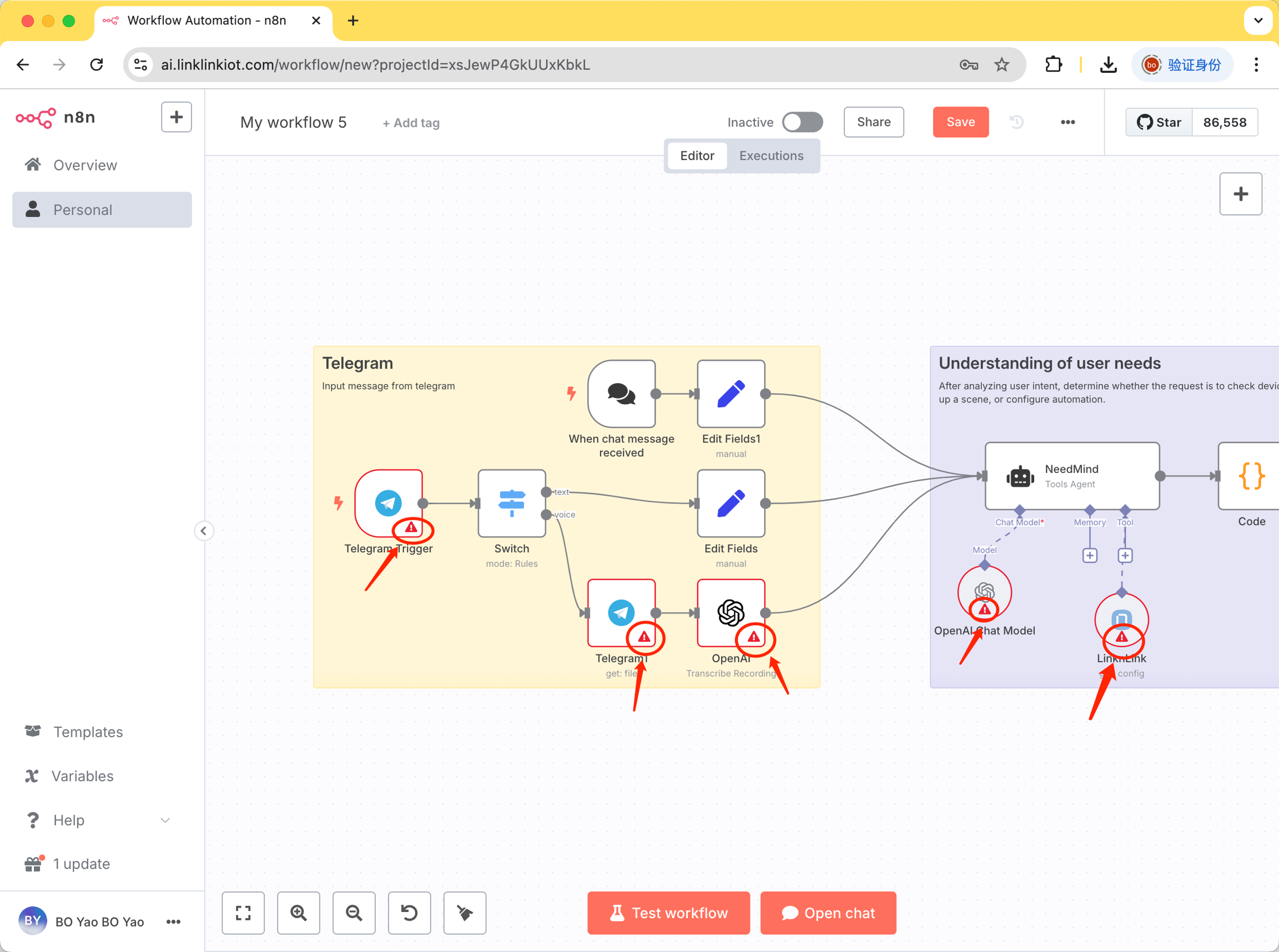Expand the Help menu chevron

[x=165, y=820]
